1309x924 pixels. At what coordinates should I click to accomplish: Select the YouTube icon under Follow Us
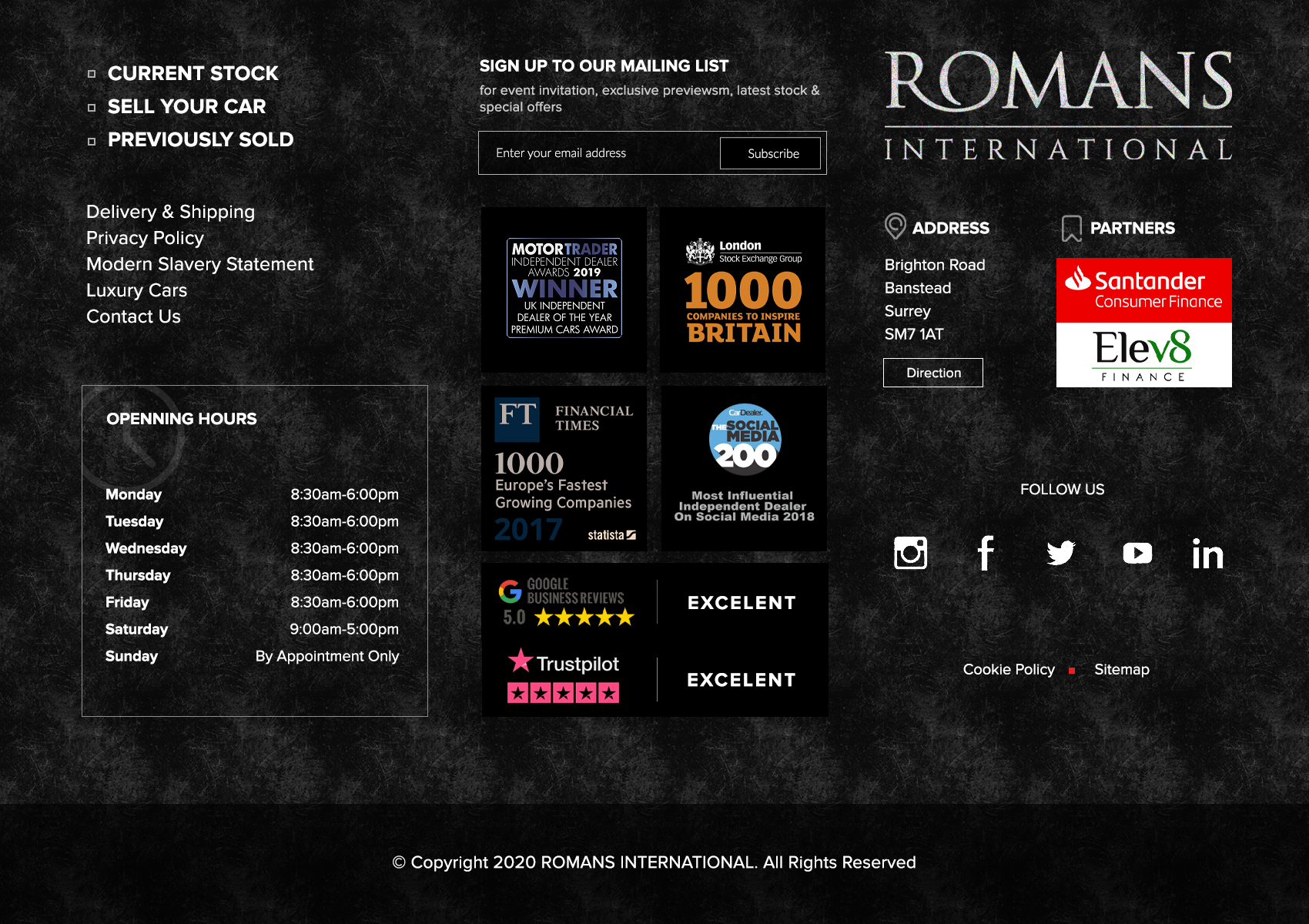click(1137, 553)
